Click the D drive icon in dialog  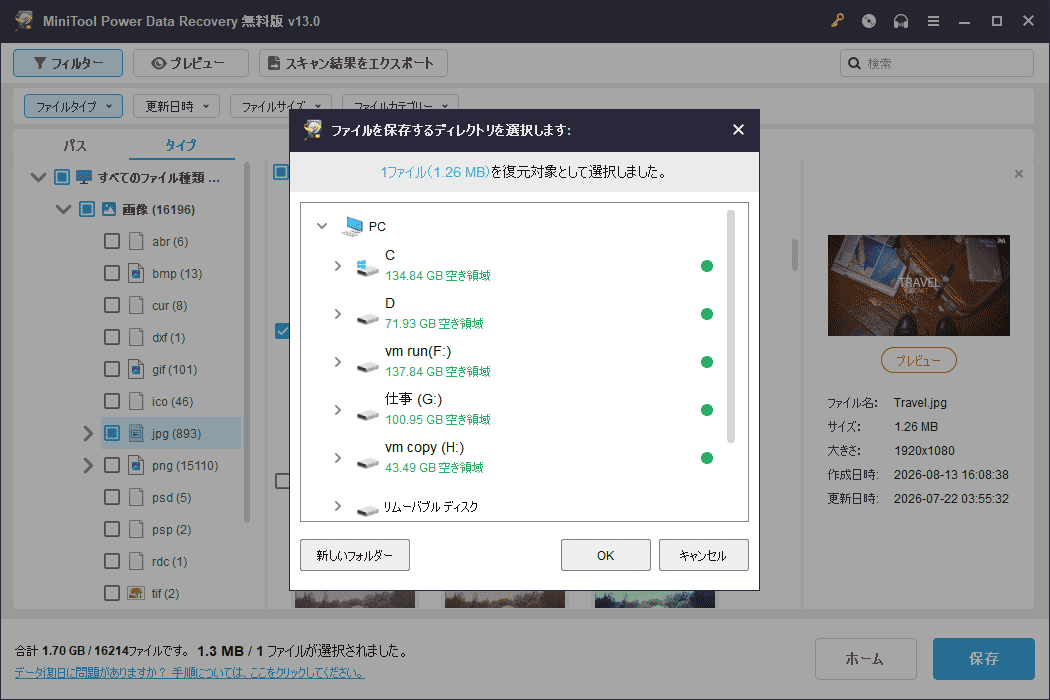tap(367, 318)
